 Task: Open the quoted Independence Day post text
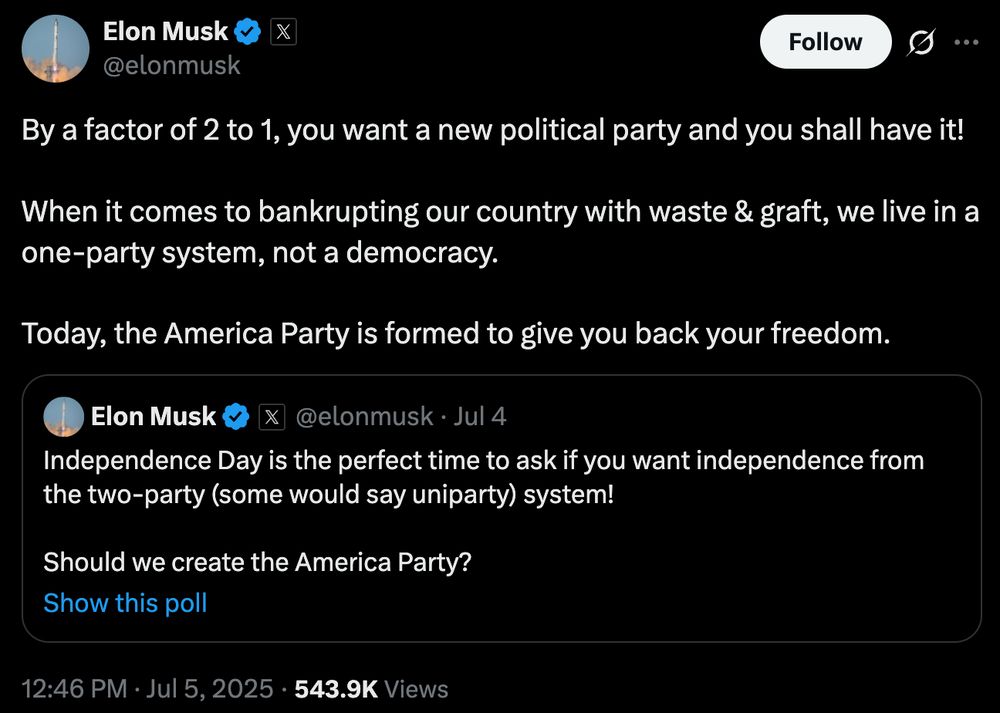(483, 477)
